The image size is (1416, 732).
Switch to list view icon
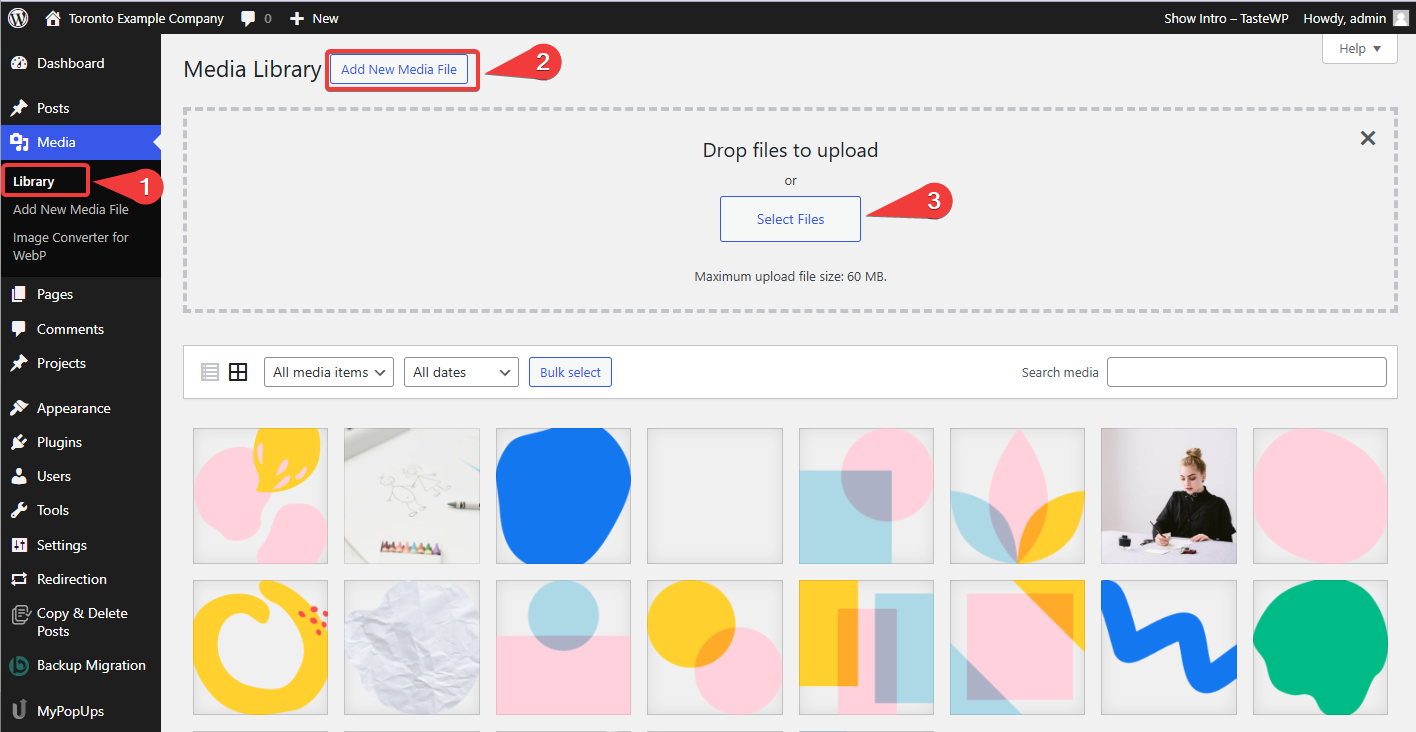210,372
